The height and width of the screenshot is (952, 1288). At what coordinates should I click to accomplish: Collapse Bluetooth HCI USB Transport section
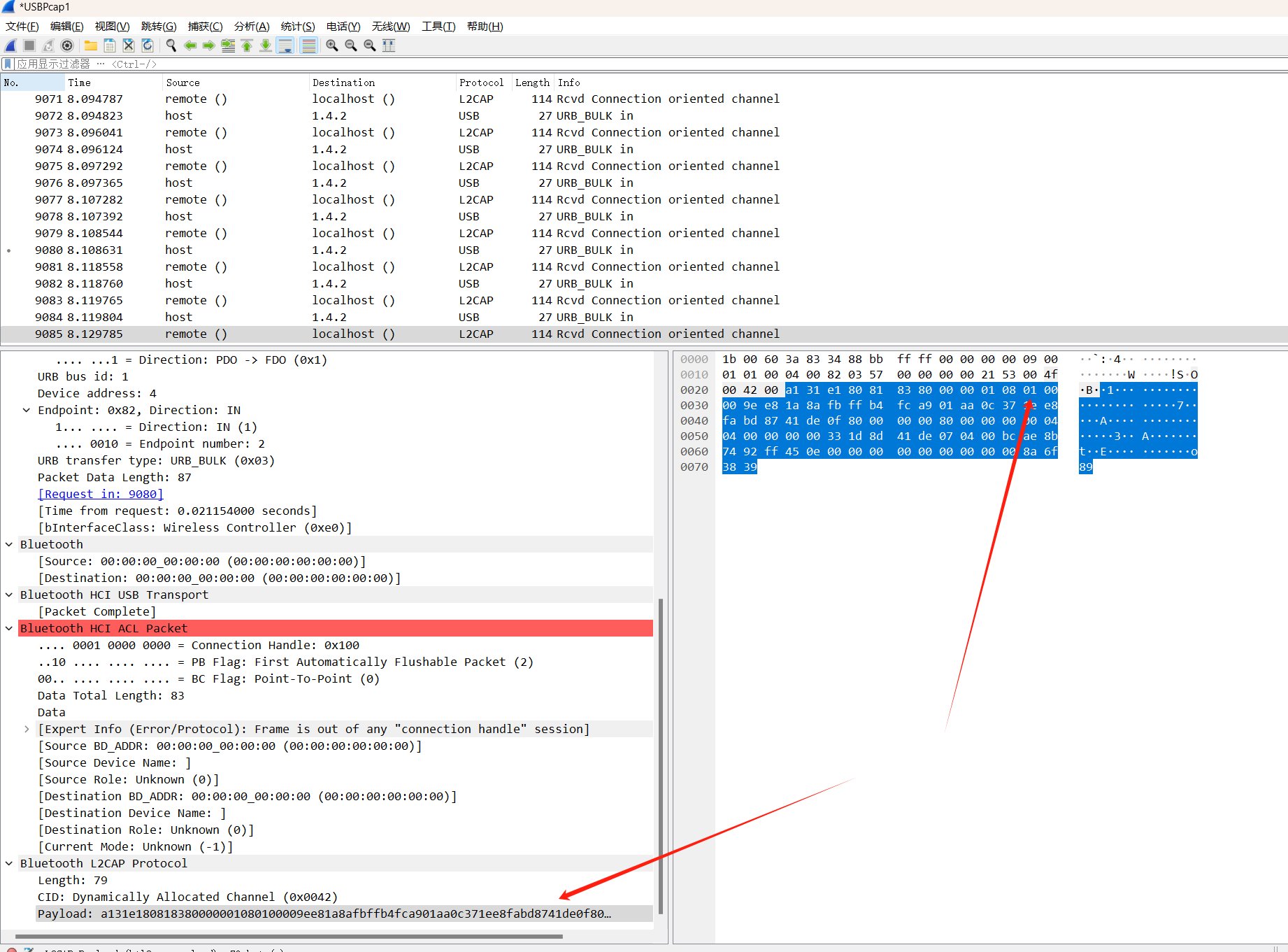(9, 595)
